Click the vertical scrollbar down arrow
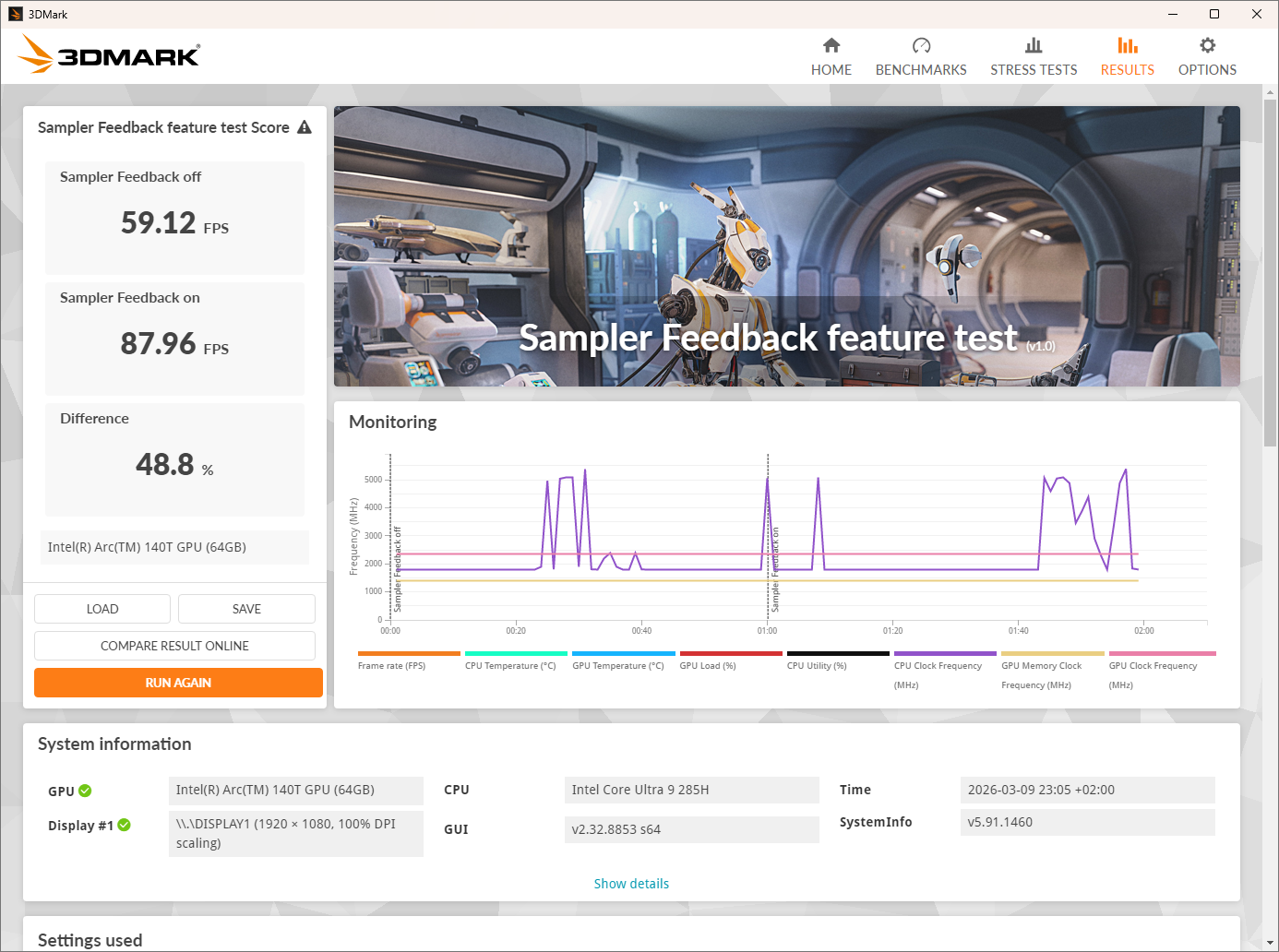The height and width of the screenshot is (952, 1279). point(1270,944)
